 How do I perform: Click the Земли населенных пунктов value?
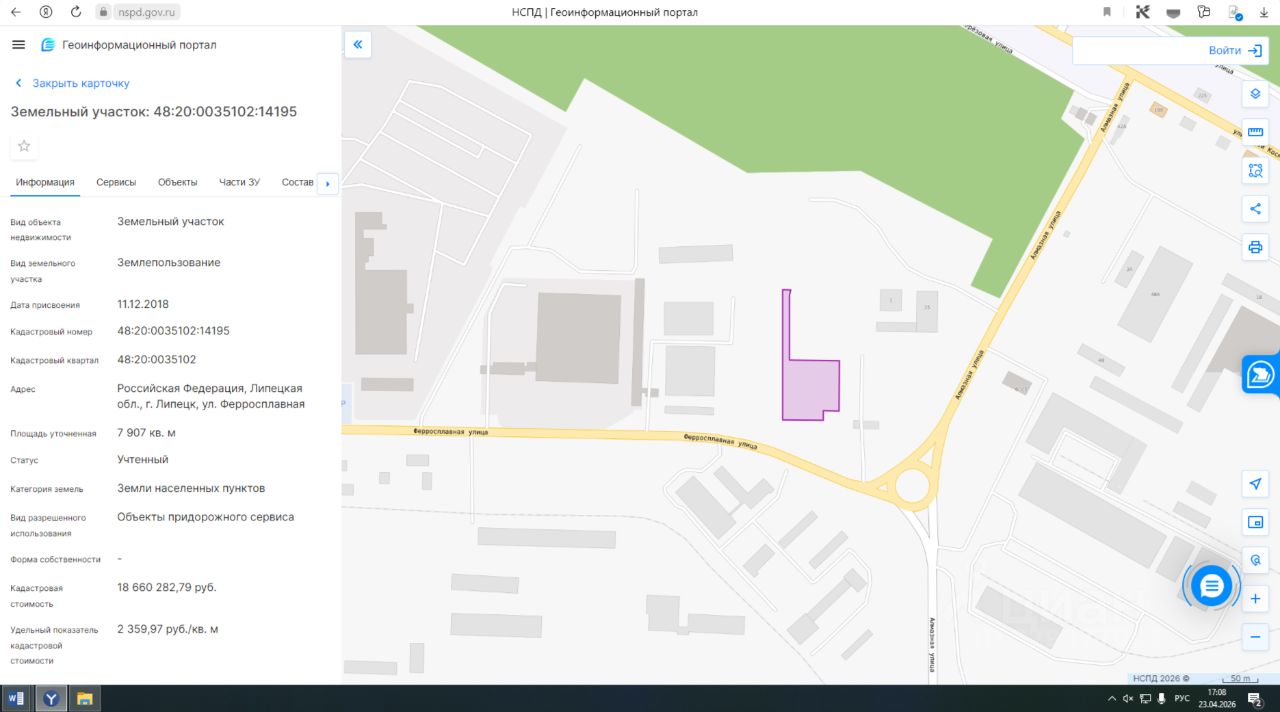pyautogui.click(x=191, y=488)
